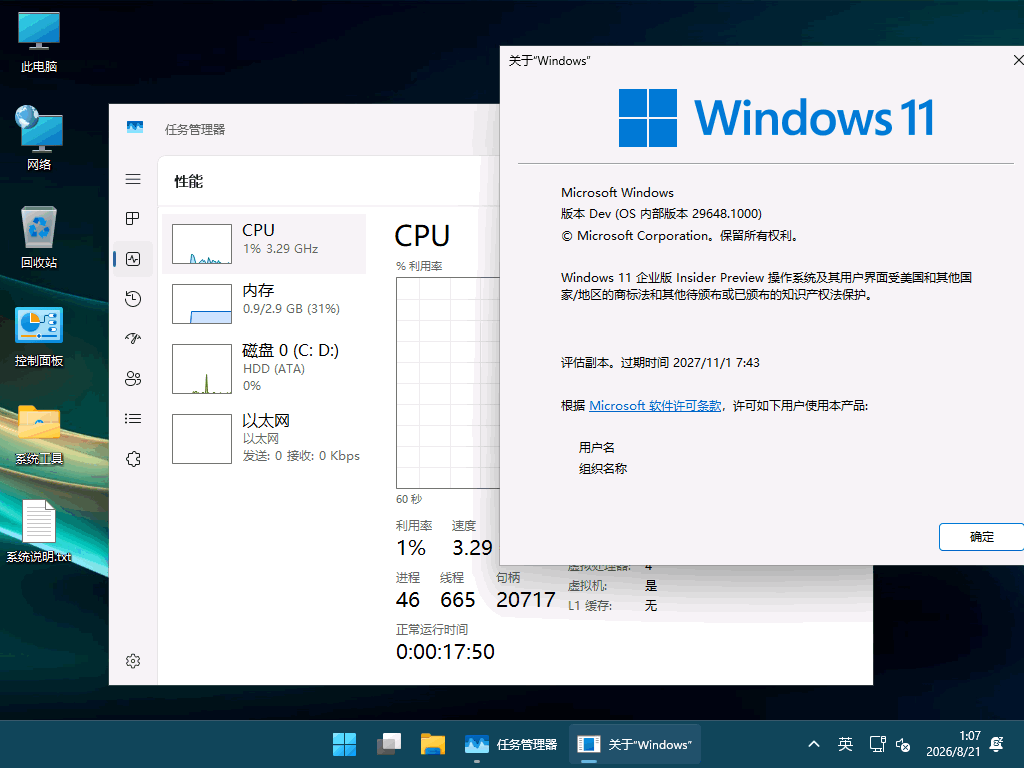1024x768 pixels.
Task: Click the 线程 count 665
Action: [x=458, y=600]
